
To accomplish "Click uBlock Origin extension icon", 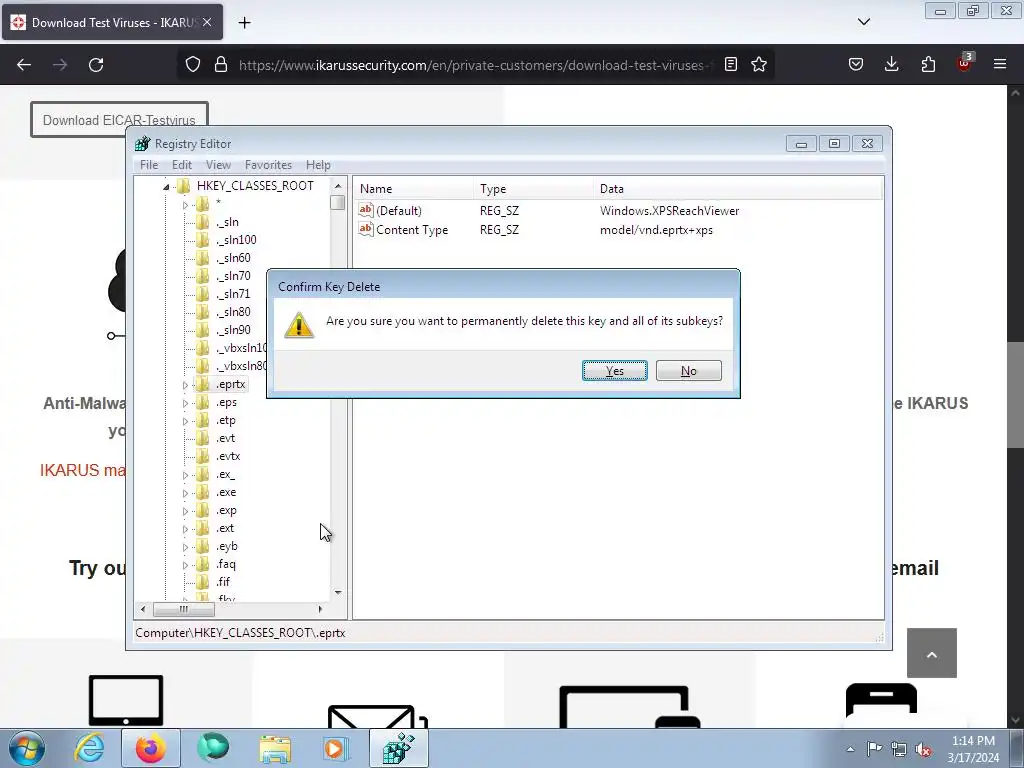I will [x=965, y=63].
